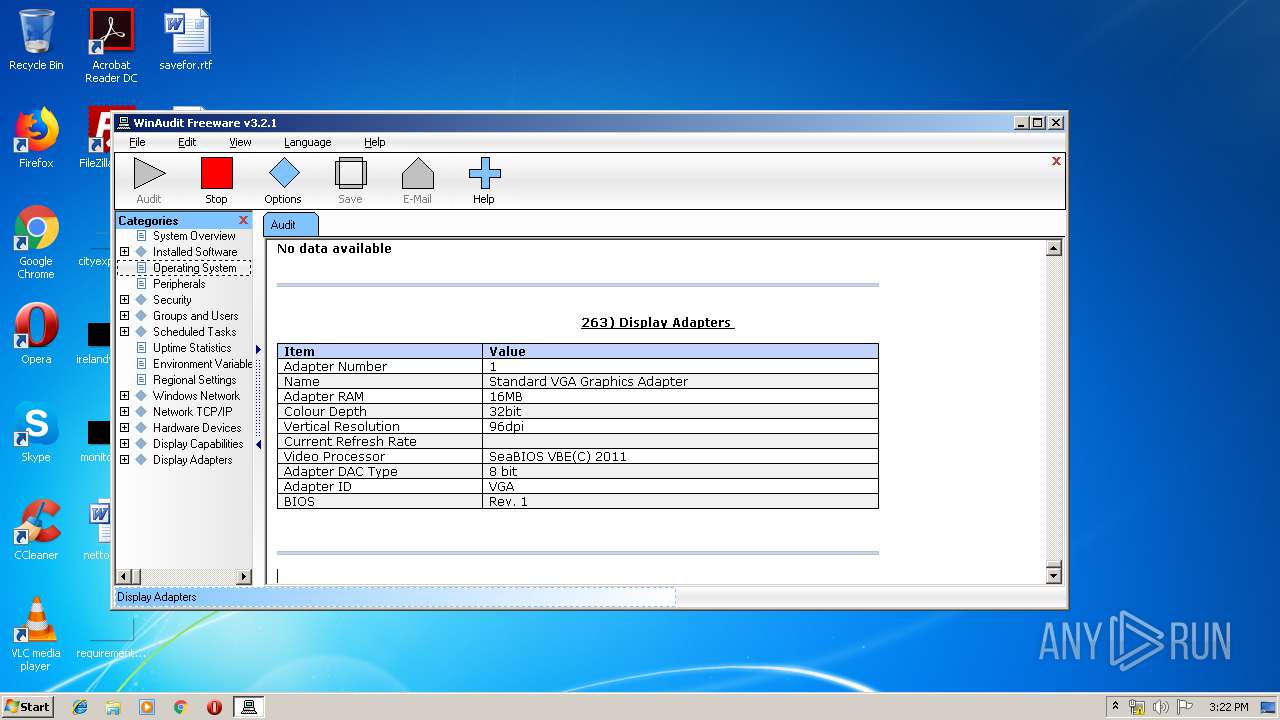Select Peripherals category
The width and height of the screenshot is (1280, 720).
click(x=179, y=284)
